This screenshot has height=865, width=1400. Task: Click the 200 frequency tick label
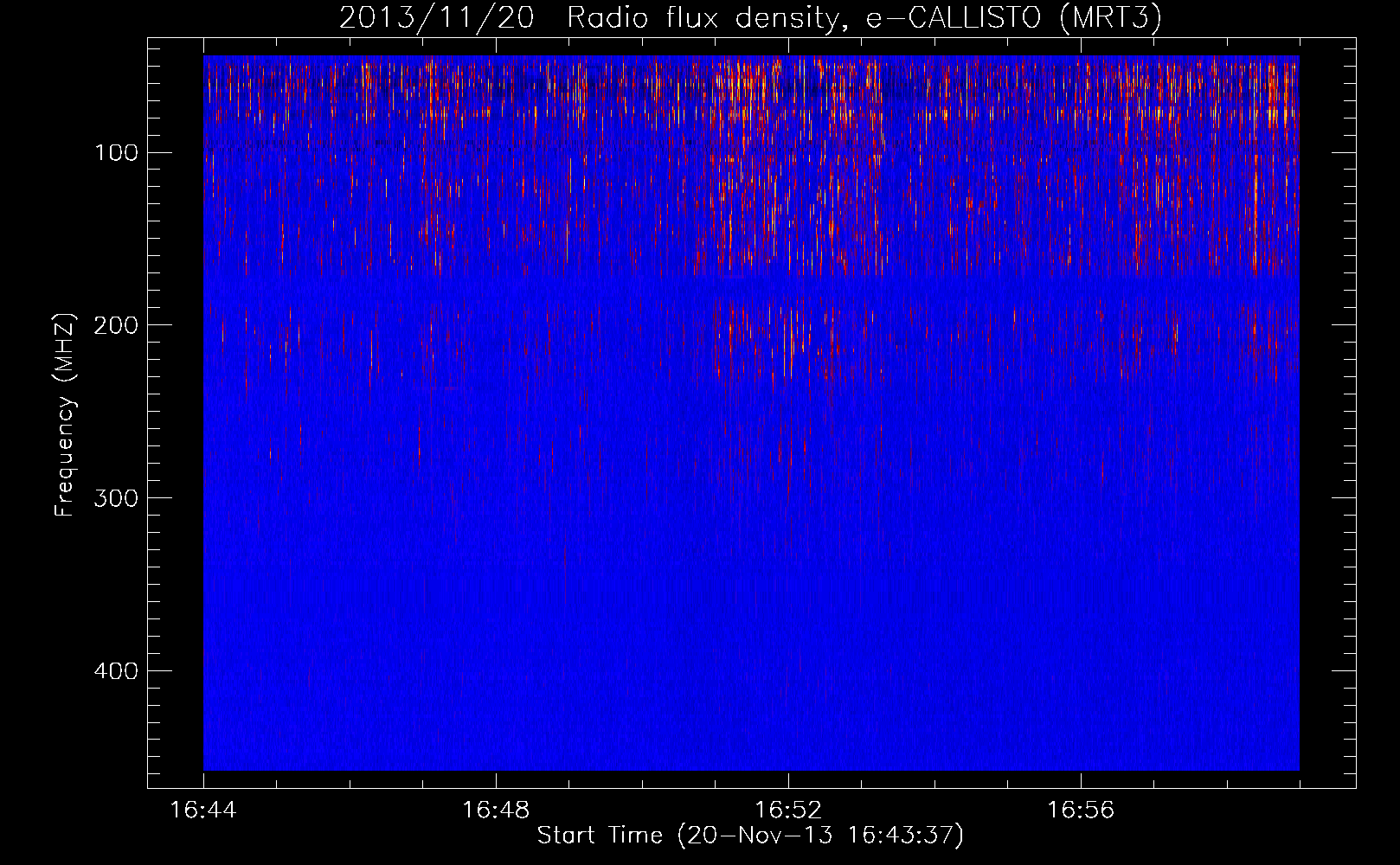pos(114,325)
